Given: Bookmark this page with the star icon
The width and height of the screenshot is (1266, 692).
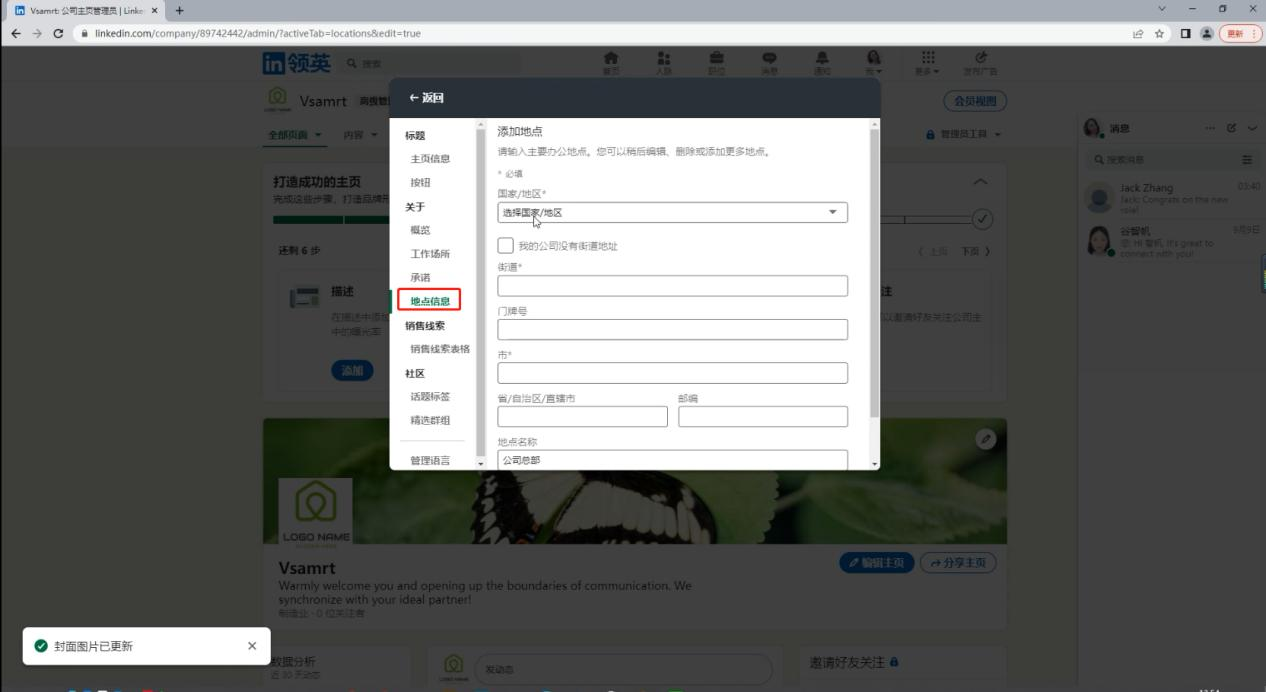Looking at the screenshot, I should coord(1159,33).
